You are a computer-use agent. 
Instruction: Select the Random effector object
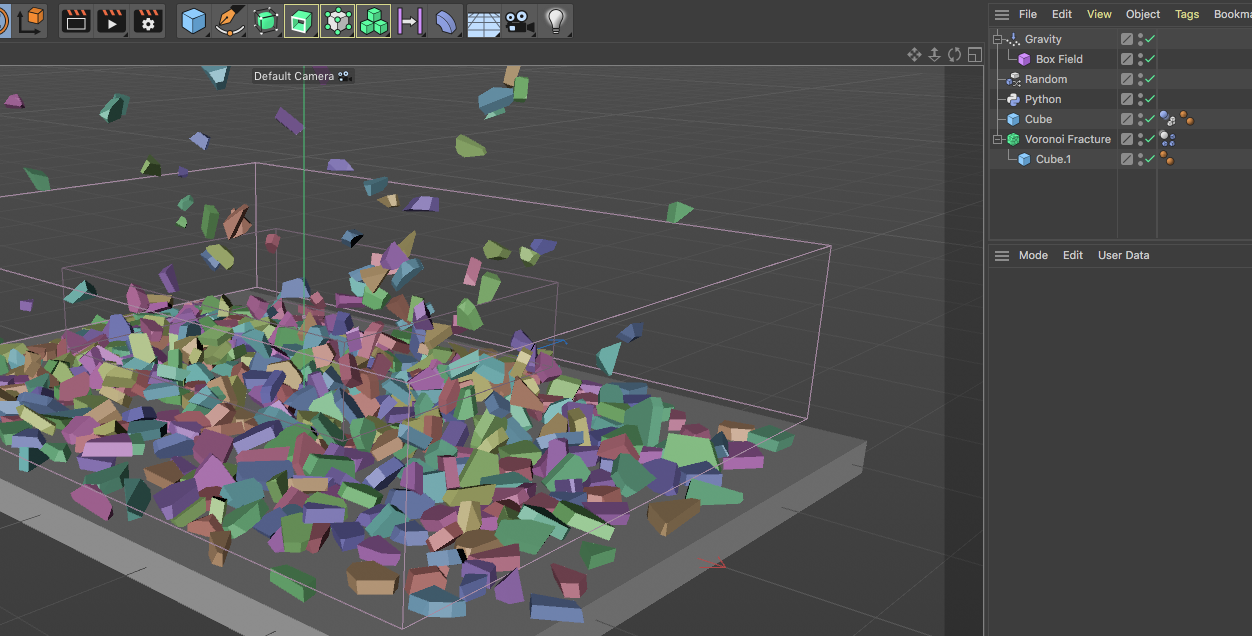pyautogui.click(x=1046, y=79)
